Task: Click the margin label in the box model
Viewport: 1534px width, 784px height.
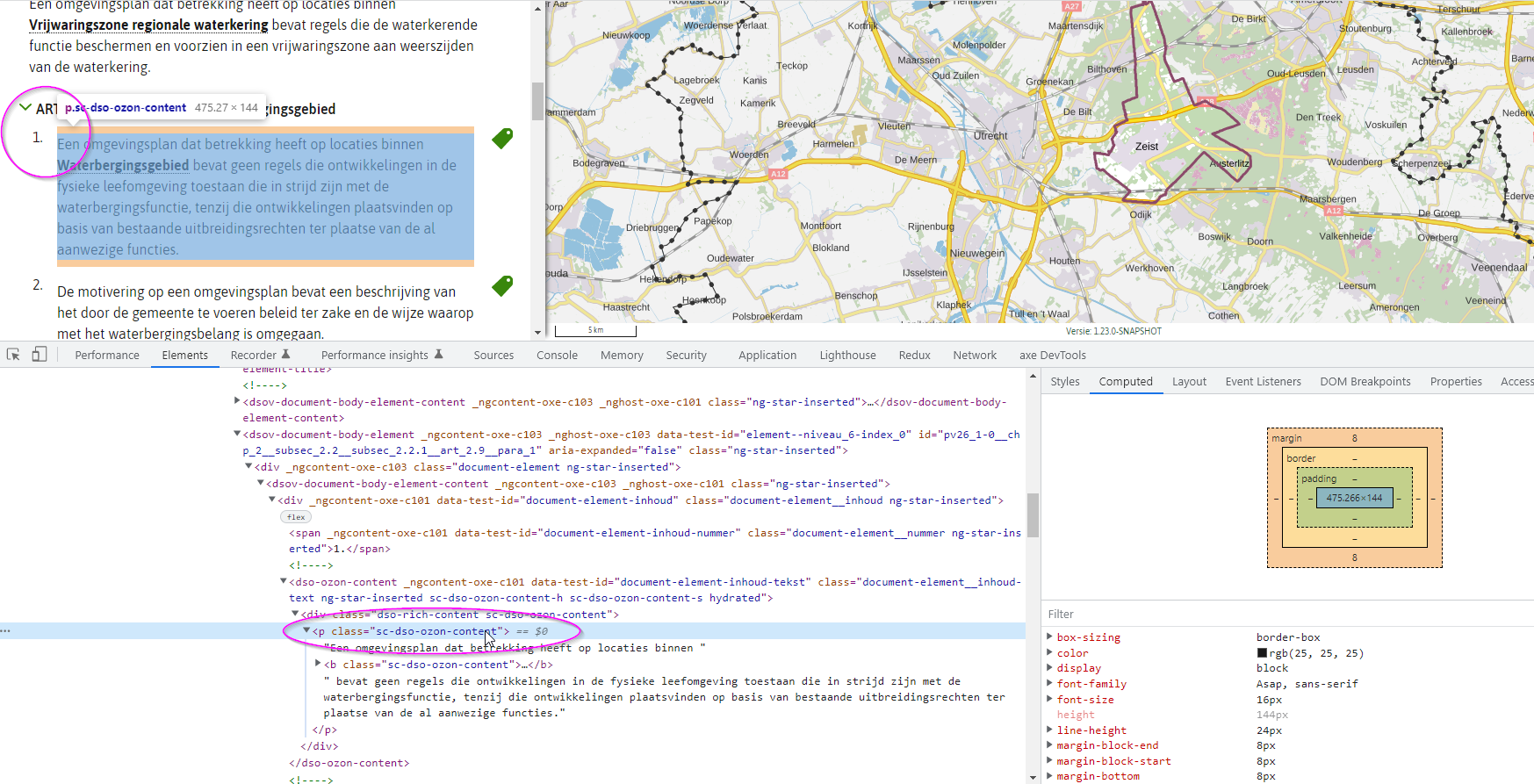Action: click(1286, 438)
